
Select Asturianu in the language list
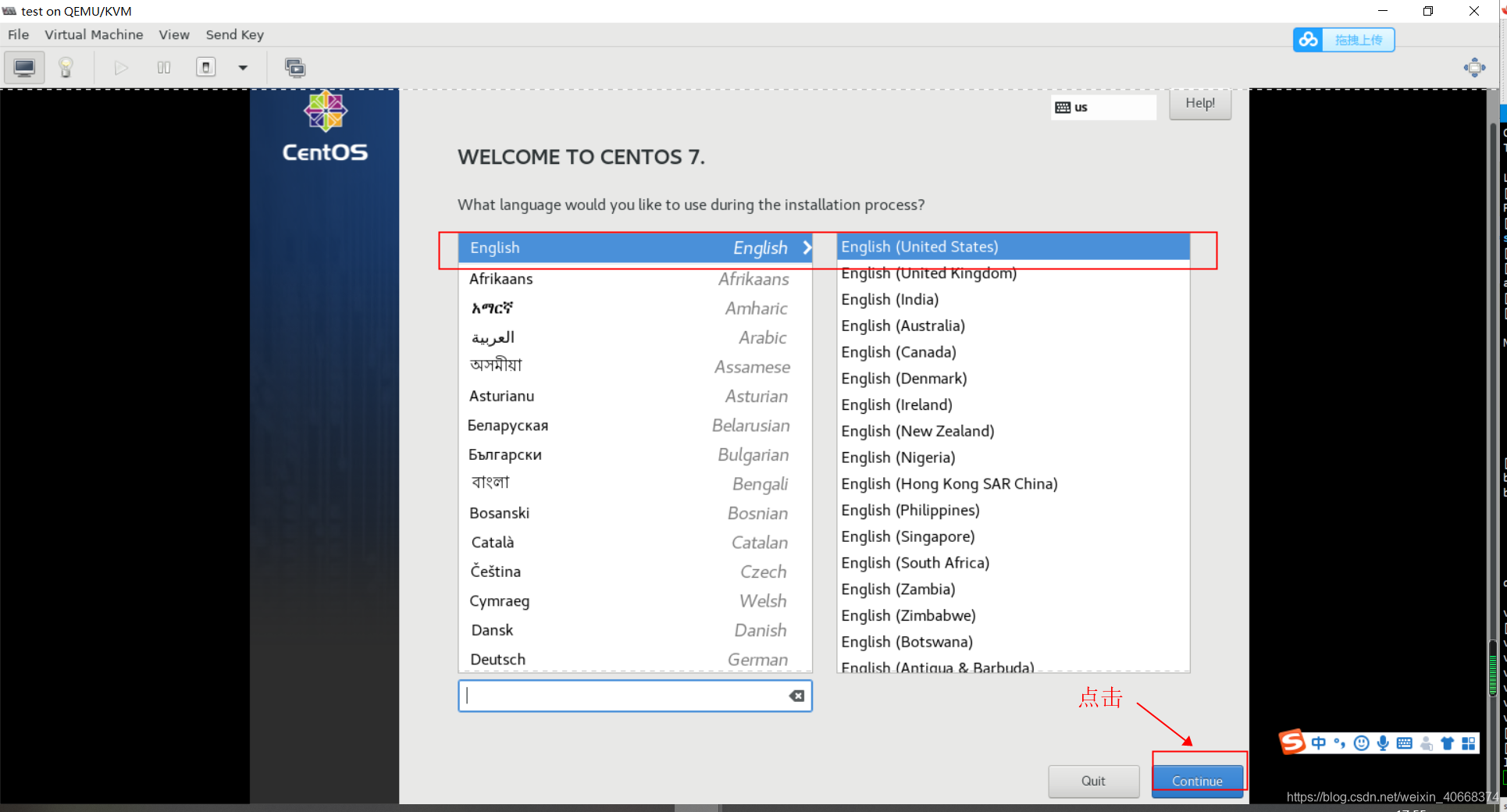pos(635,396)
